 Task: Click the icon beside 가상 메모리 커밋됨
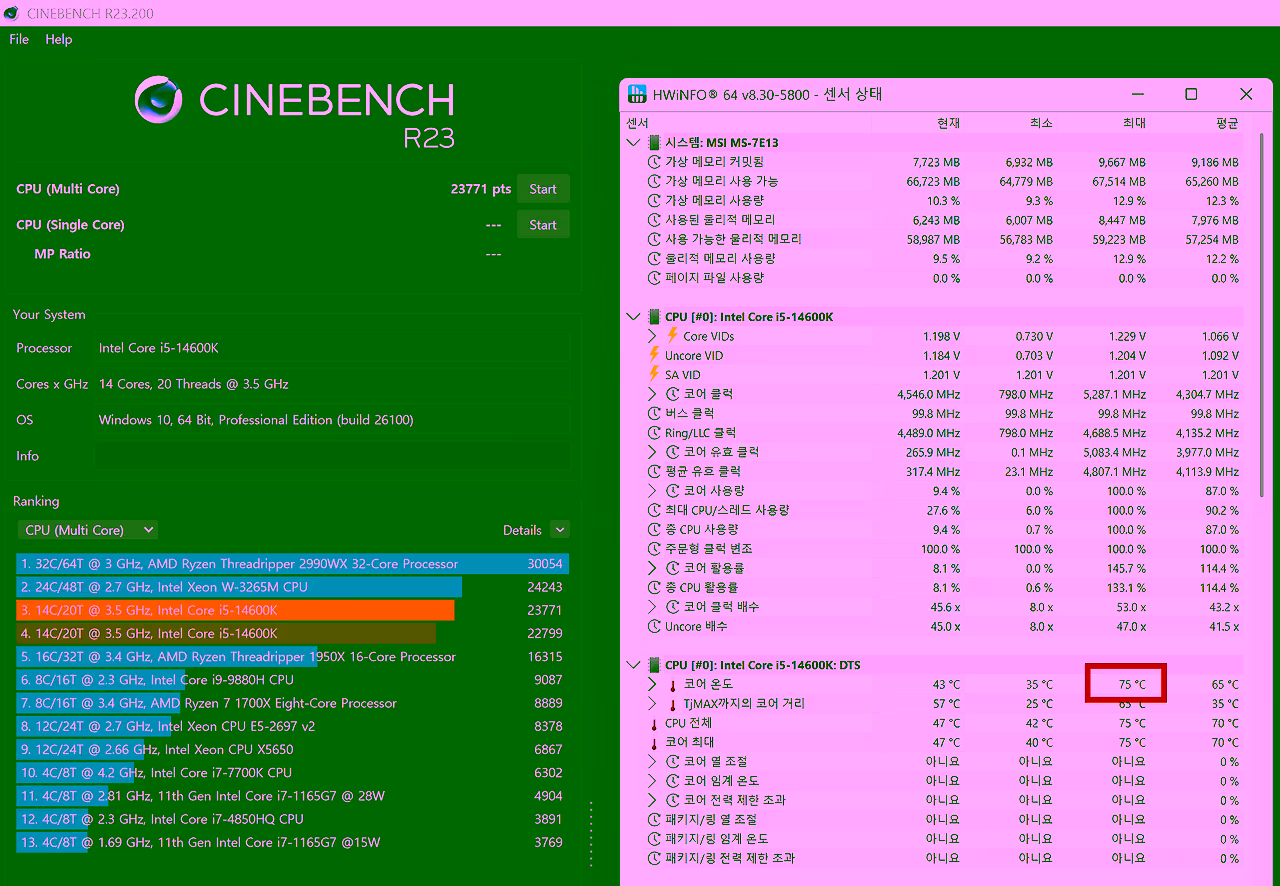(x=655, y=162)
